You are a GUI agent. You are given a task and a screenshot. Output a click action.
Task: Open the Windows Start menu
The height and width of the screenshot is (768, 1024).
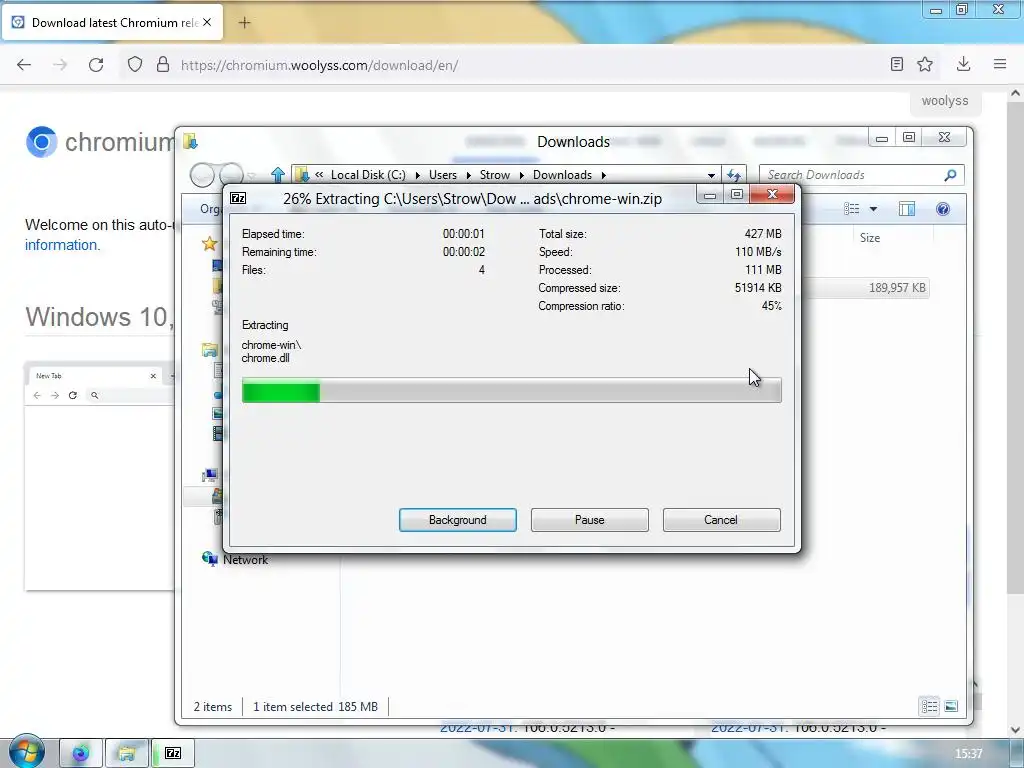pos(26,751)
